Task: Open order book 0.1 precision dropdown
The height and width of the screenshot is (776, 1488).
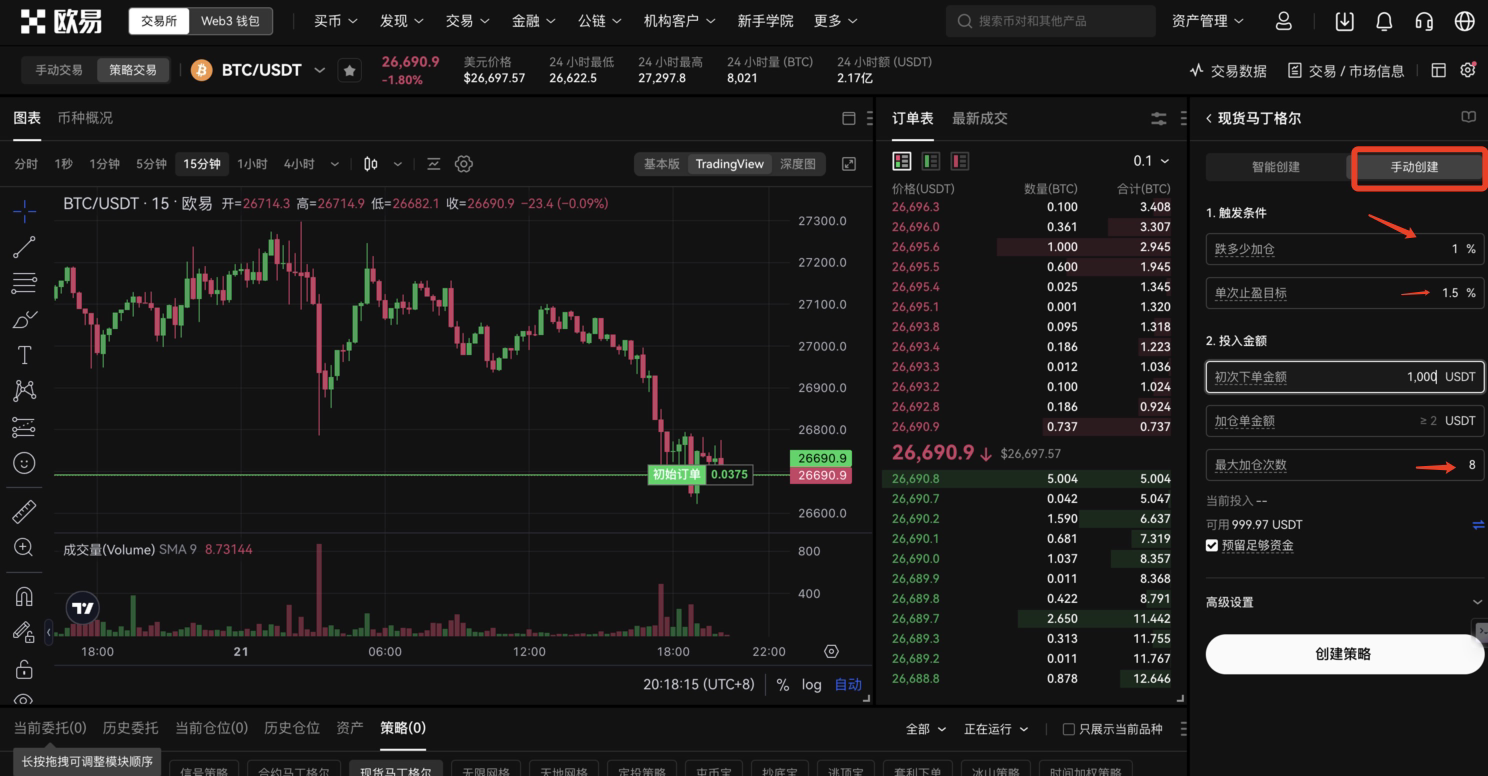Action: click(x=1151, y=161)
